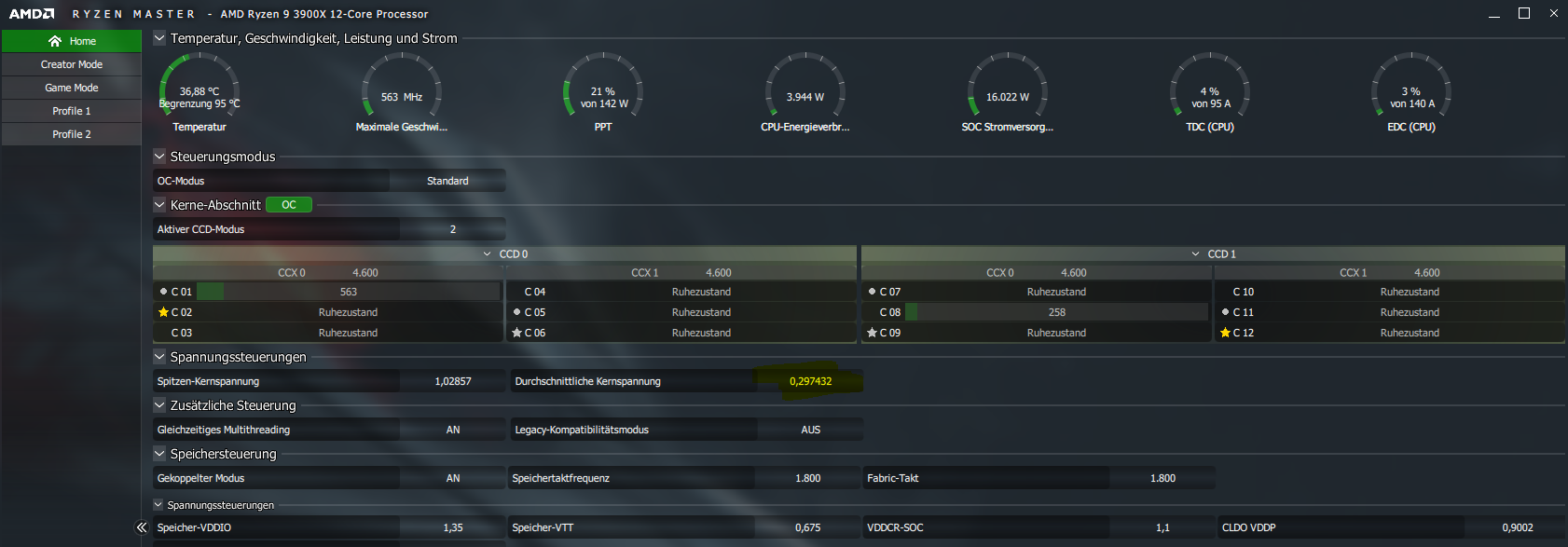
Task: Click the SOC Stromversorgung gauge
Action: [1008, 91]
